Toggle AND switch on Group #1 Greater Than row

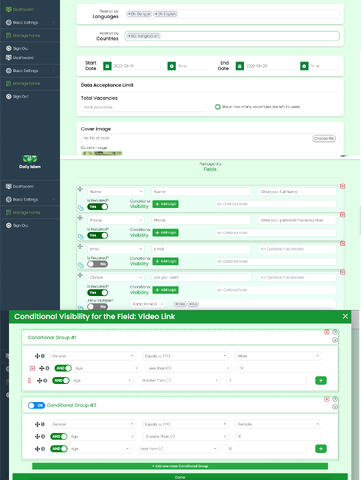[61, 380]
